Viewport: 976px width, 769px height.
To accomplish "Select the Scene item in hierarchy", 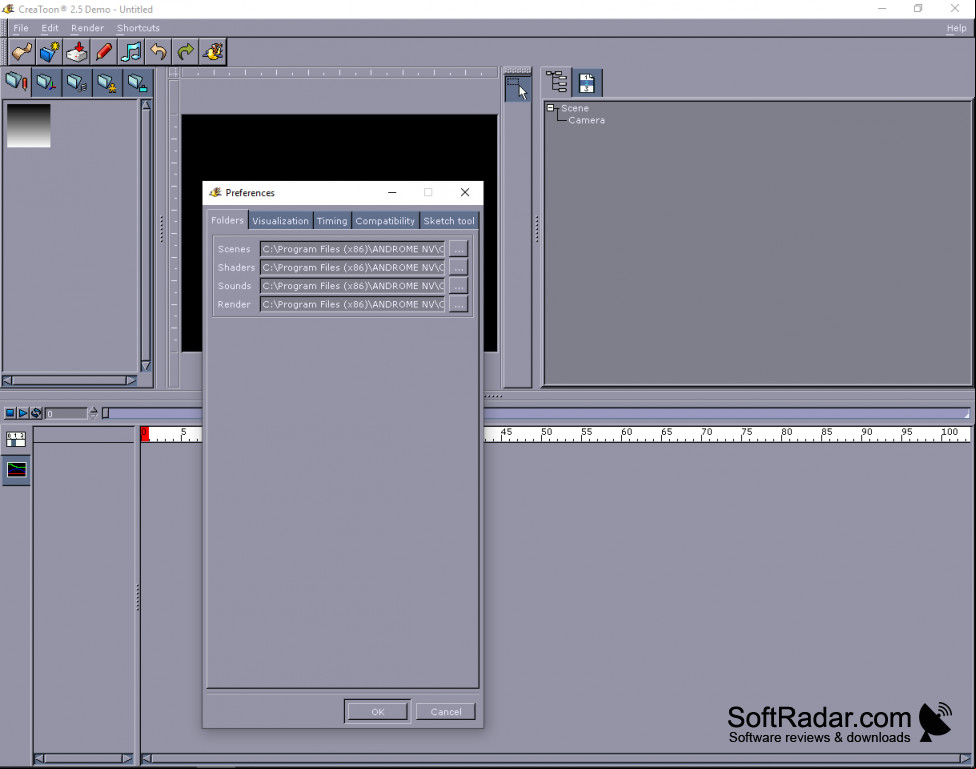I will tap(575, 108).
